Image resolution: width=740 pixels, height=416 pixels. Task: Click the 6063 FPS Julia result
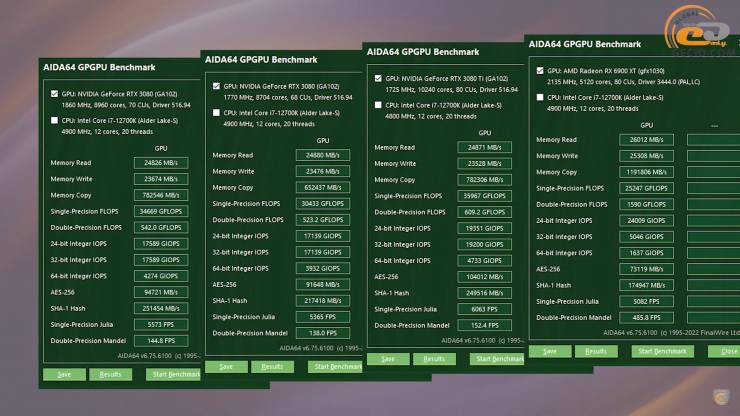[485, 309]
